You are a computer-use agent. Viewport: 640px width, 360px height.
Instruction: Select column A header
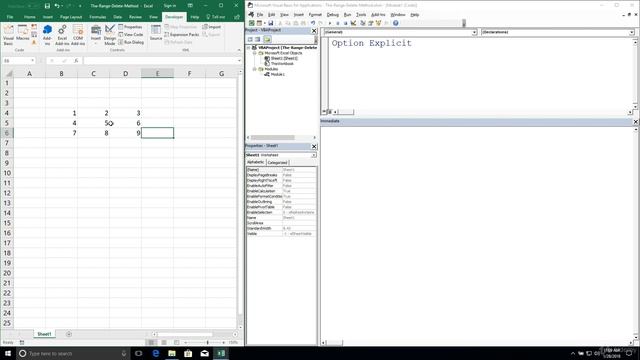29,73
